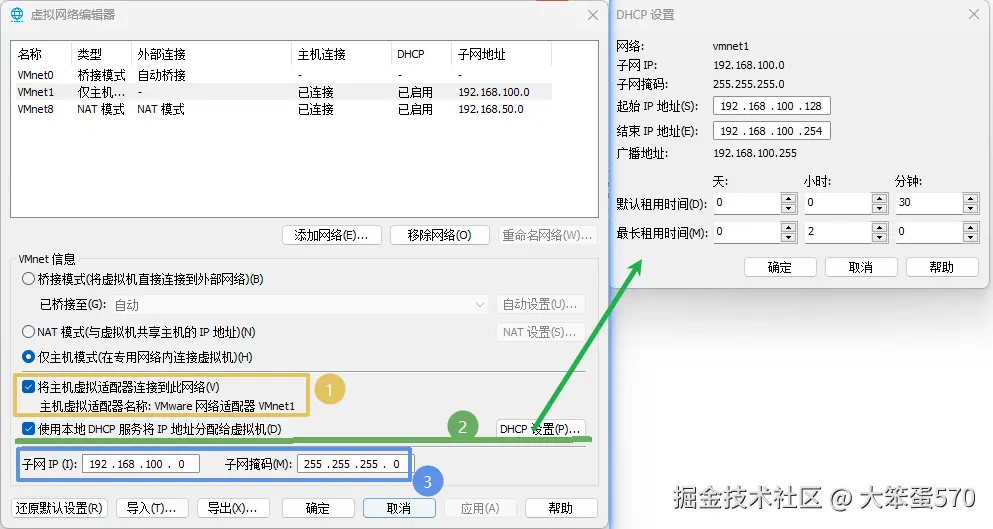Decrease maximum lease 分钟 with down arrow
993x529 pixels.
click(x=970, y=237)
